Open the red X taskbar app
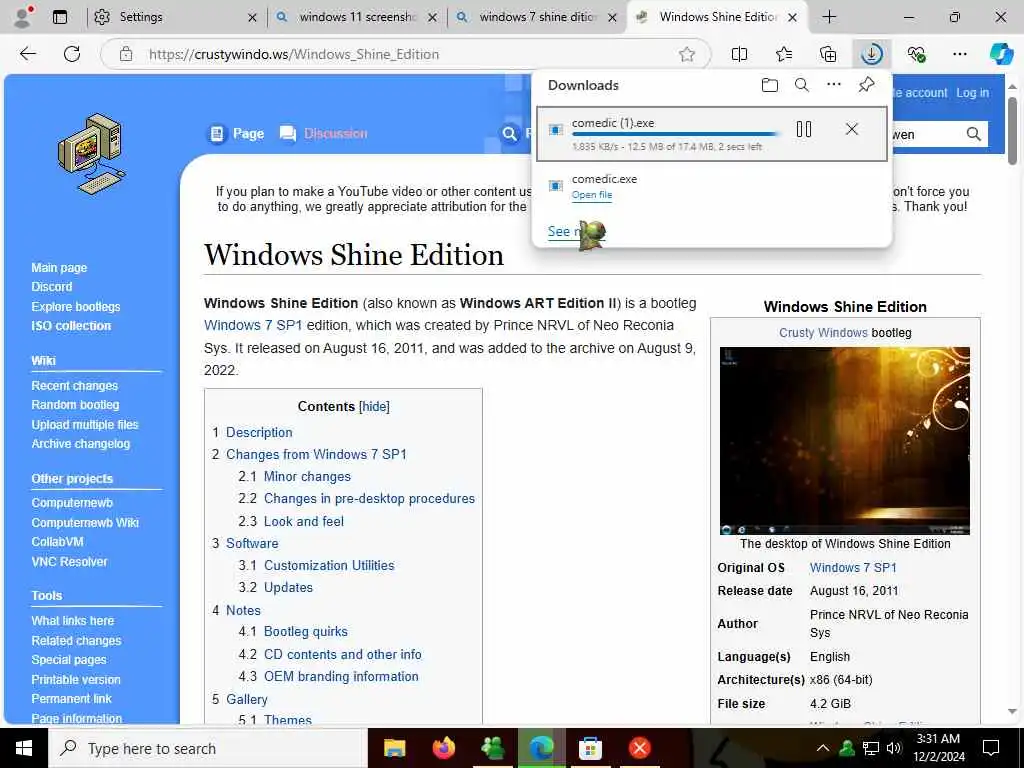1024x768 pixels. [x=639, y=748]
